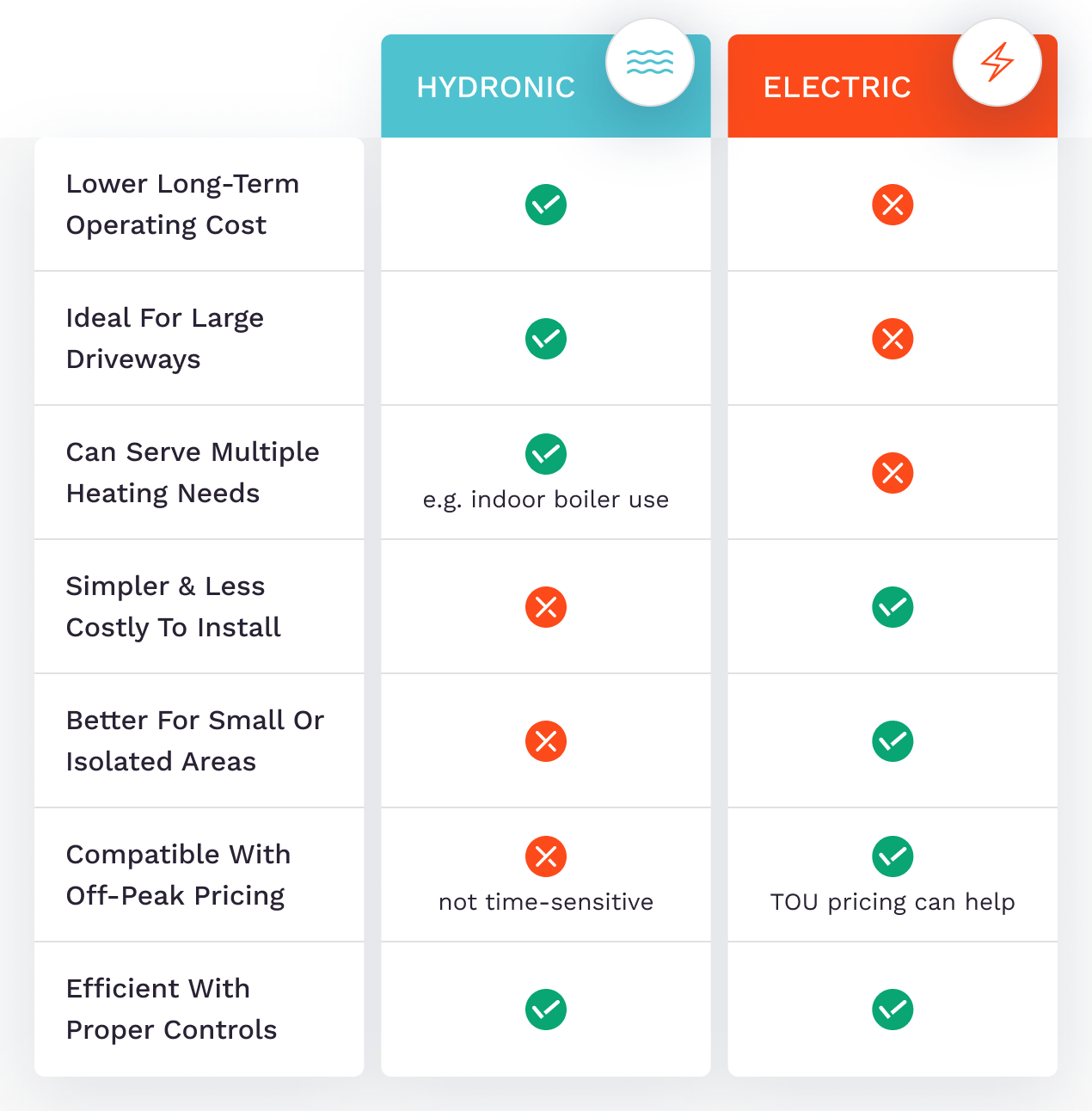Click Hydronic X mark for Better For Small Areas

pos(546,741)
